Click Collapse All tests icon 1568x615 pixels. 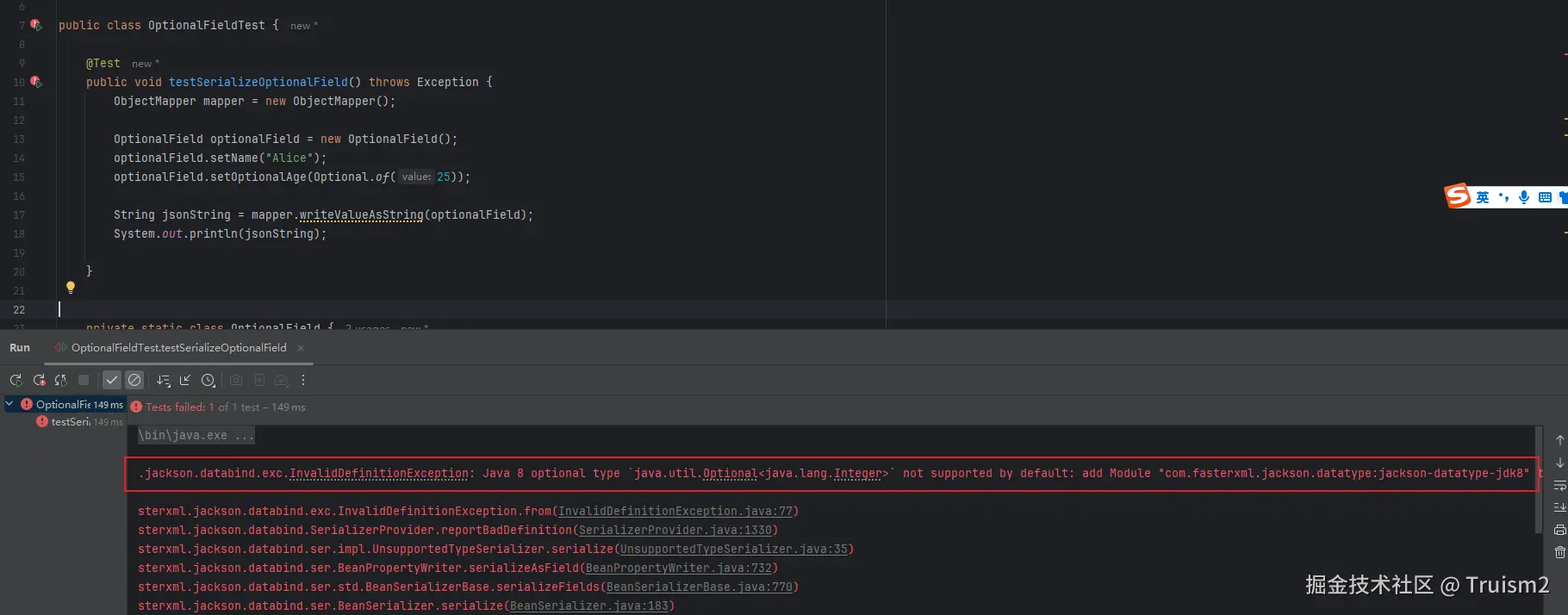185,380
